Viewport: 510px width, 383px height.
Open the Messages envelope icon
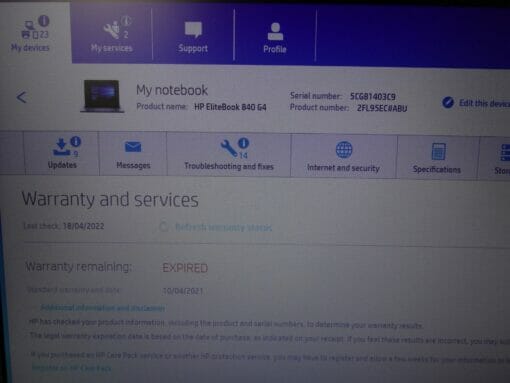pos(133,147)
